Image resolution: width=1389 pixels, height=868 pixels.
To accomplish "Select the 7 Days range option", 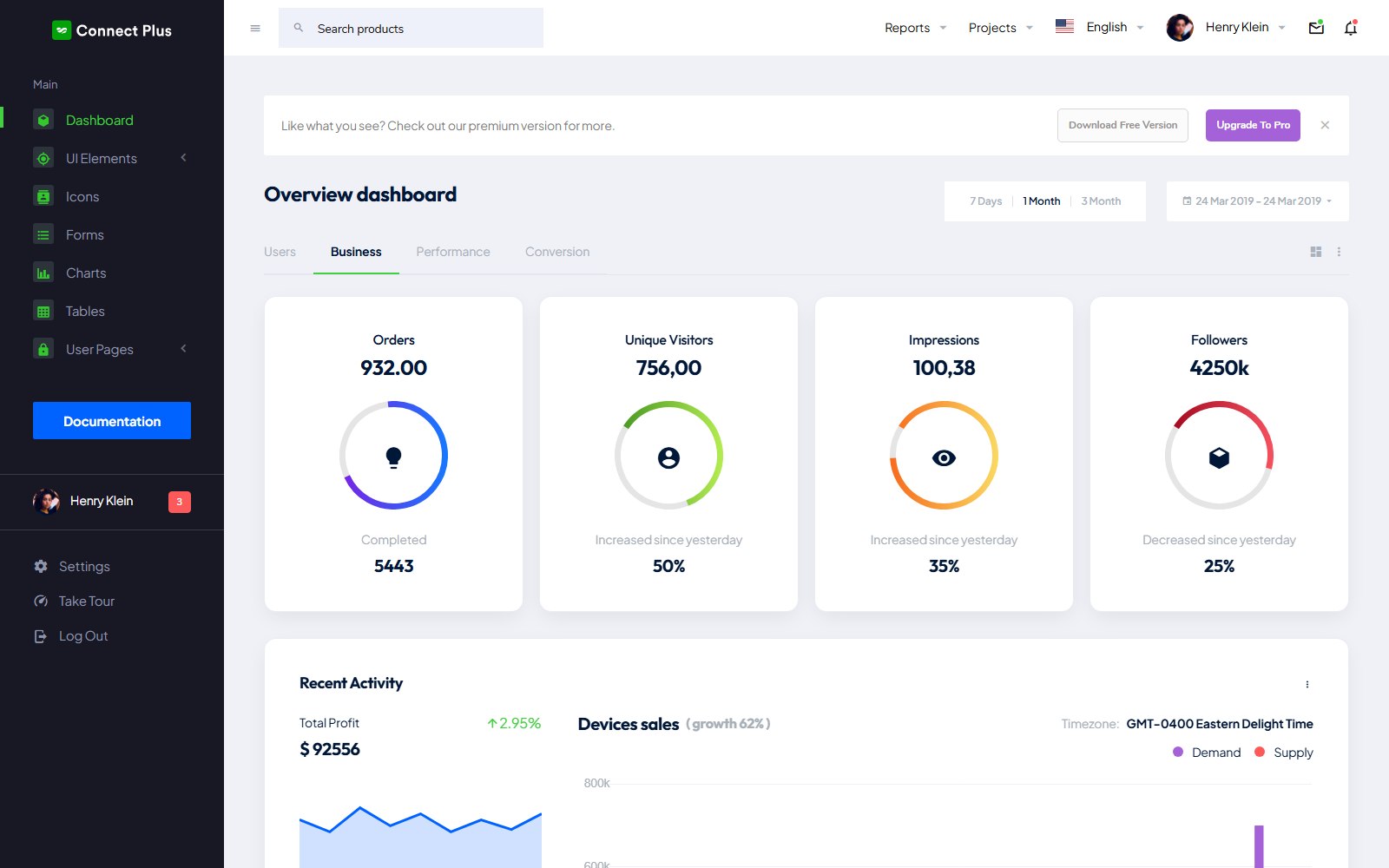I will 985,201.
